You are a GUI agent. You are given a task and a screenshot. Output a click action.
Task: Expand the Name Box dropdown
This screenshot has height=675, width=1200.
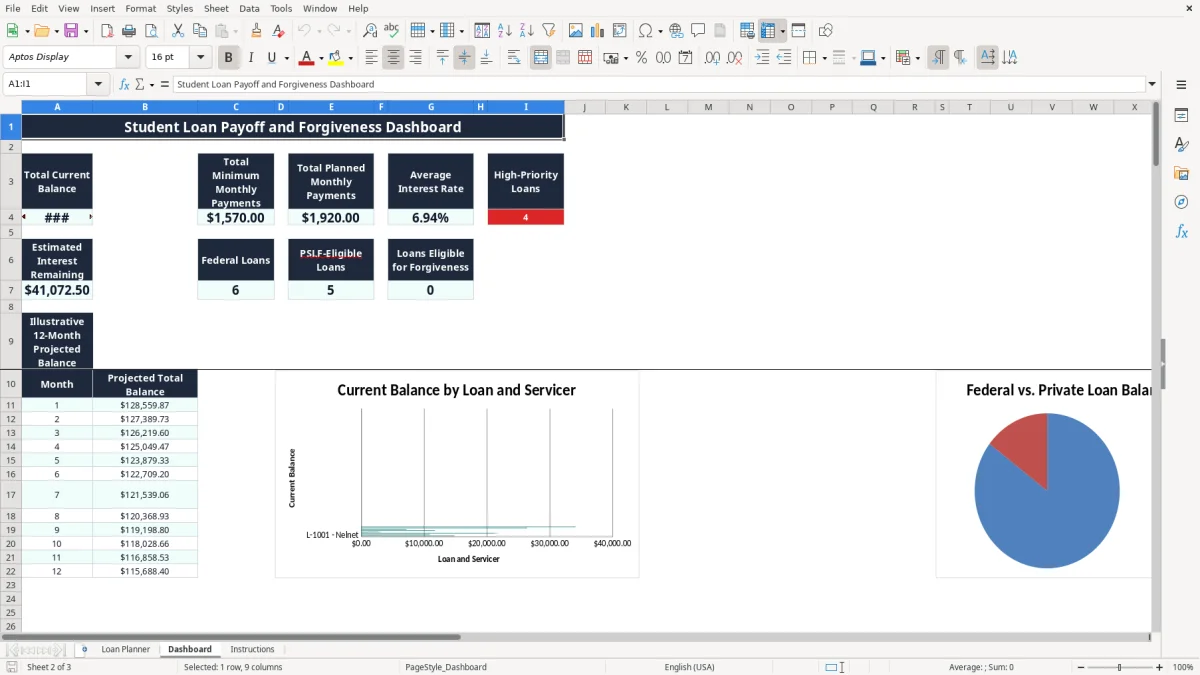point(98,85)
